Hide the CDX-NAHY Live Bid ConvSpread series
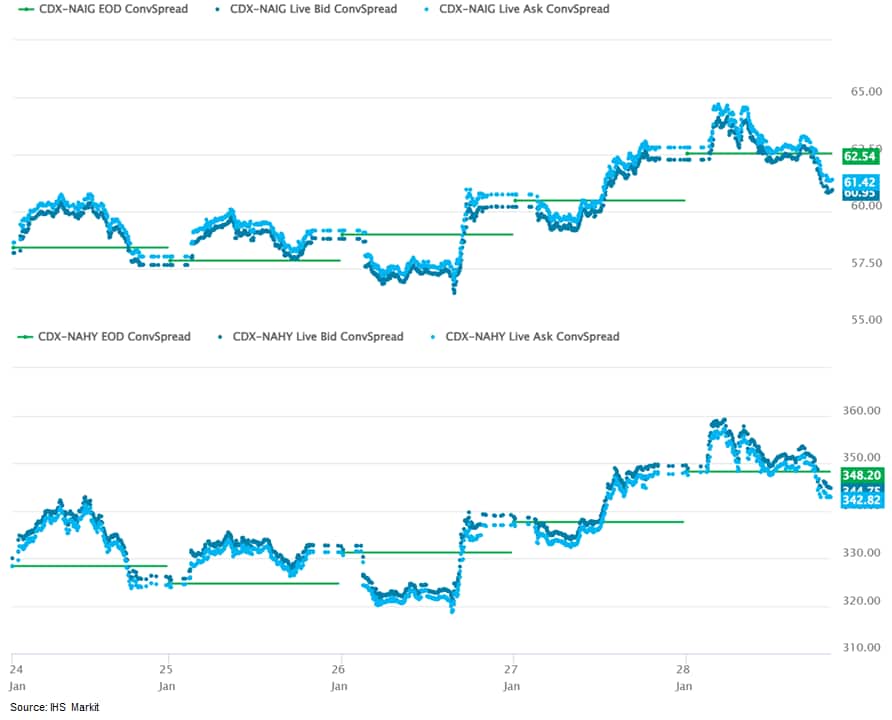Viewport: 892px width, 720px height. pos(317,337)
